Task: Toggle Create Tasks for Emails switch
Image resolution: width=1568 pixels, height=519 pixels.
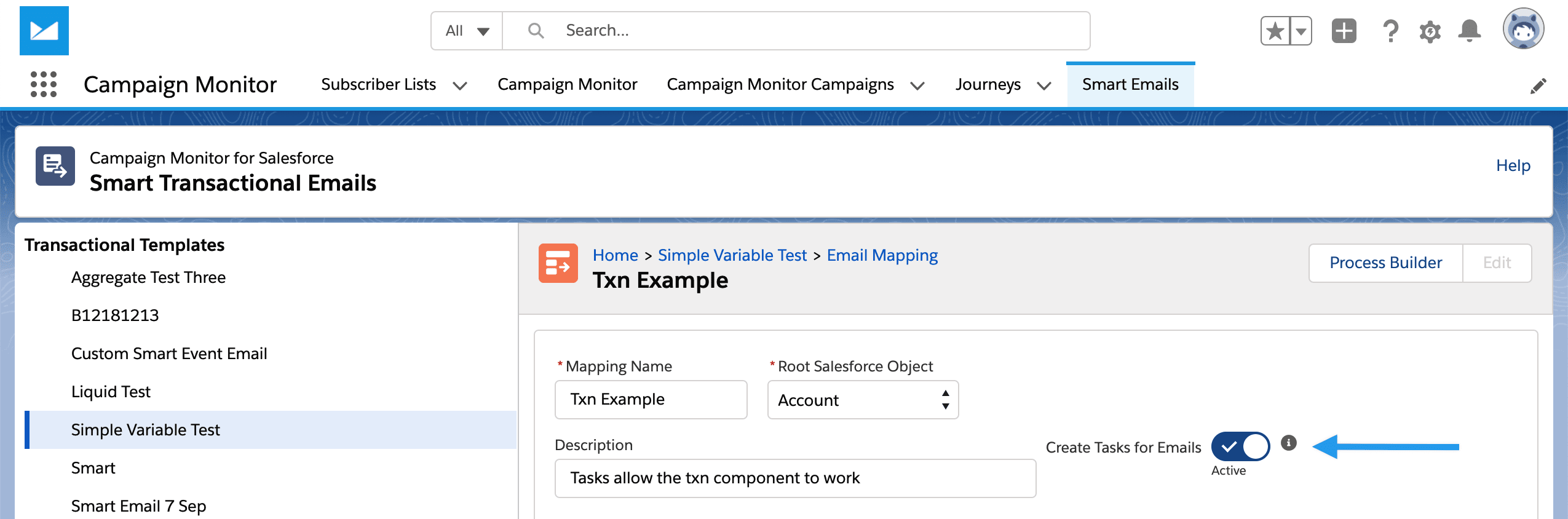Action: [1241, 446]
